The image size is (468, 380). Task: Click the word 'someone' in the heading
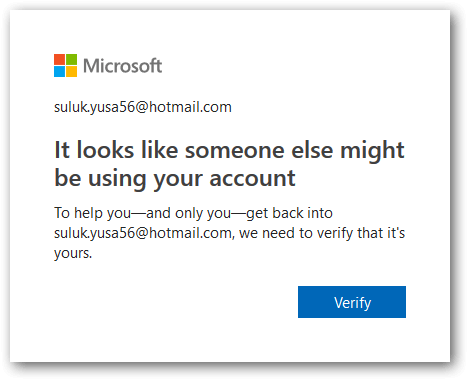(x=235, y=151)
